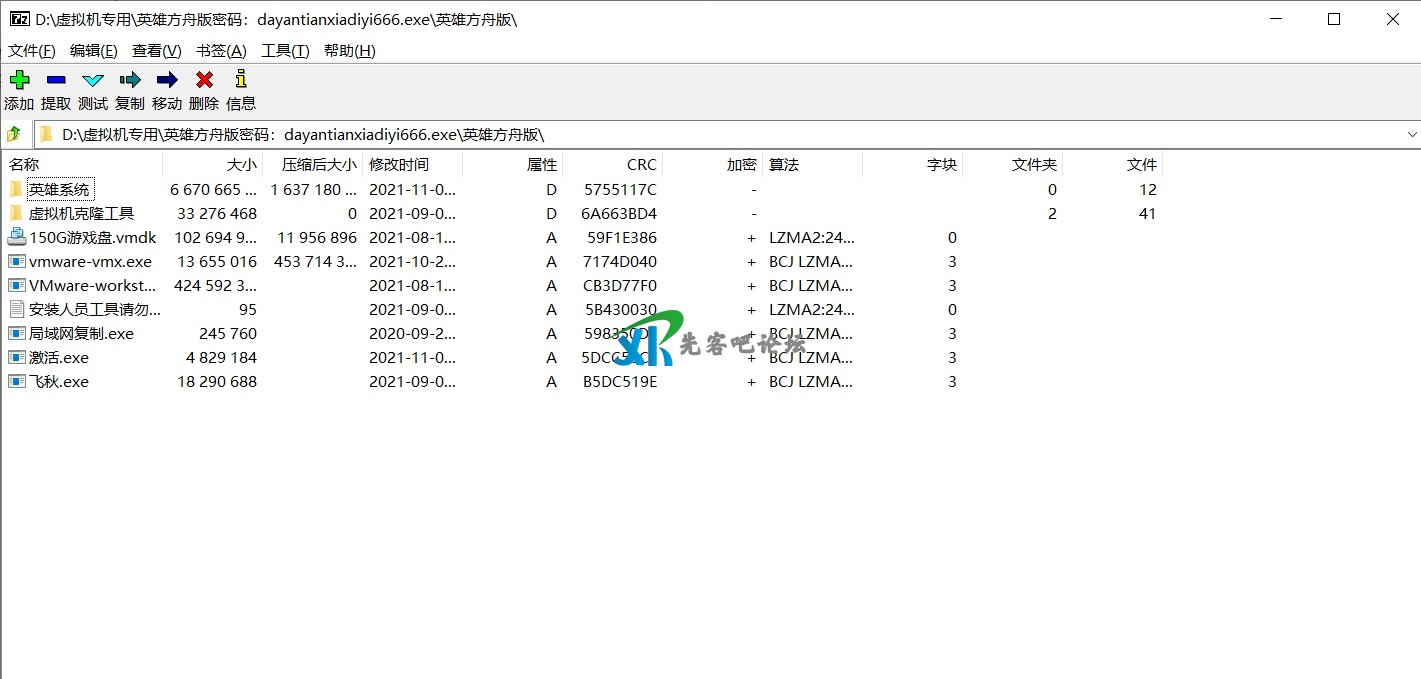Expand the address bar path dropdown
The height and width of the screenshot is (679, 1421).
(x=1411, y=134)
